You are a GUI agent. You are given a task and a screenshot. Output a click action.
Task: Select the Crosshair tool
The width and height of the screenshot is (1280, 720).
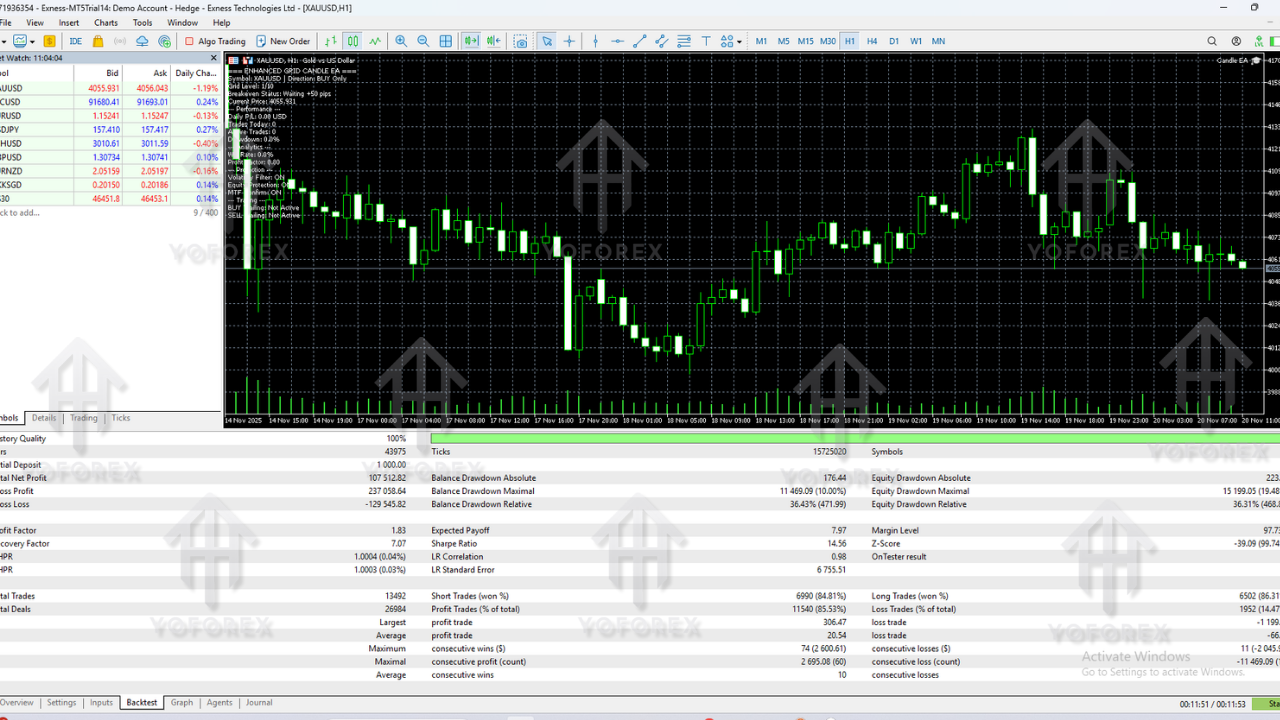[x=569, y=41]
